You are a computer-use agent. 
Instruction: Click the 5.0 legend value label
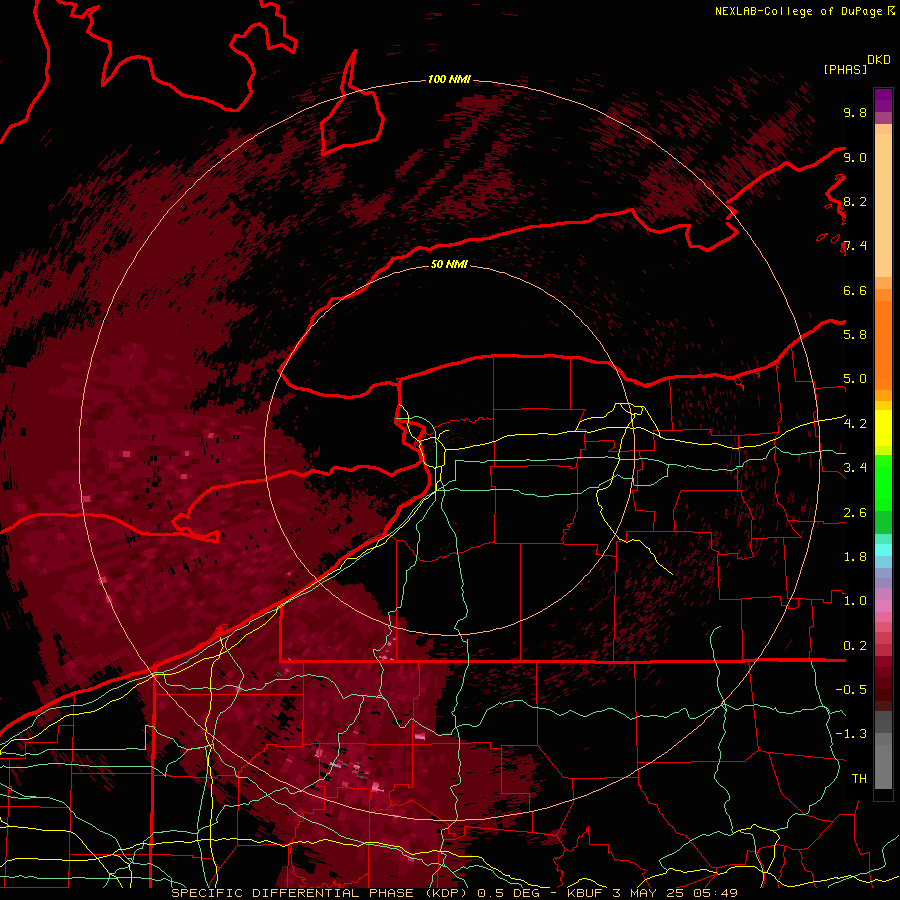[855, 379]
